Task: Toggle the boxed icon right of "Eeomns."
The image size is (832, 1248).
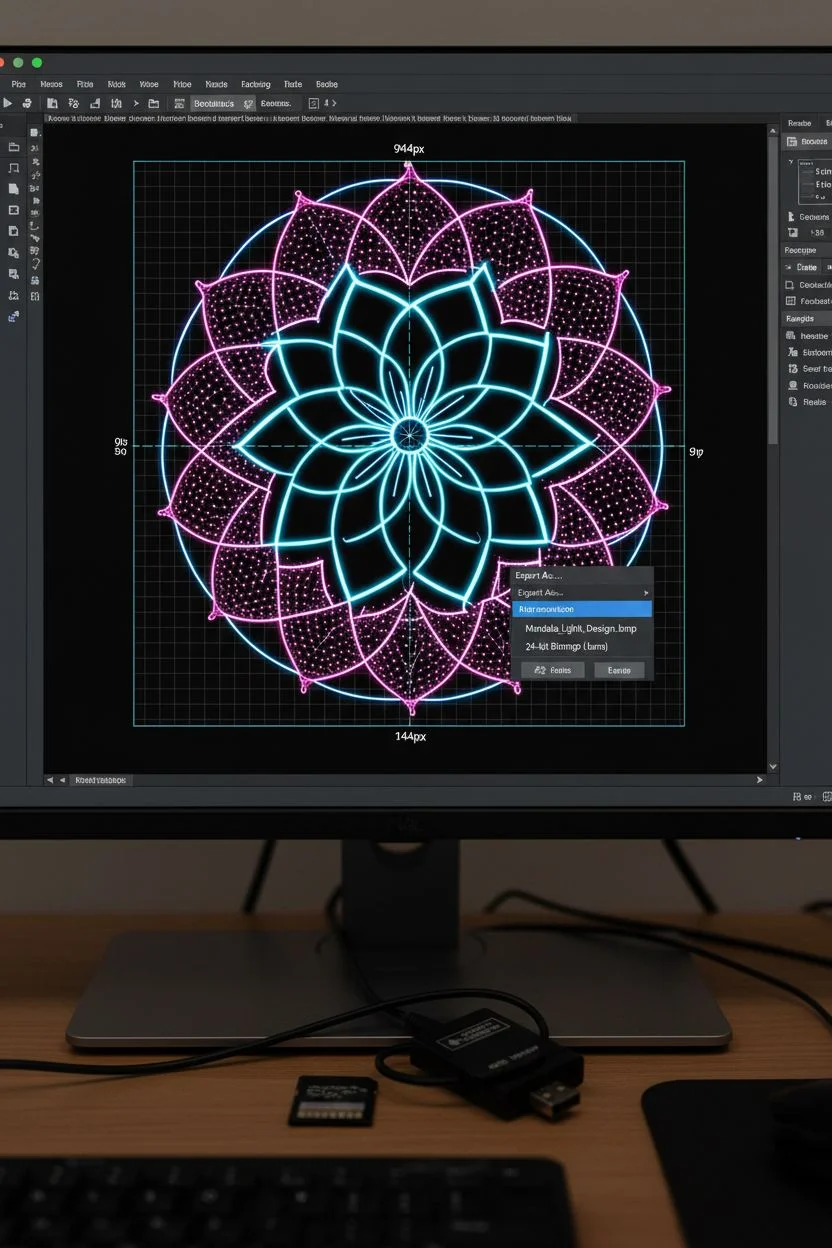Action: tap(314, 103)
